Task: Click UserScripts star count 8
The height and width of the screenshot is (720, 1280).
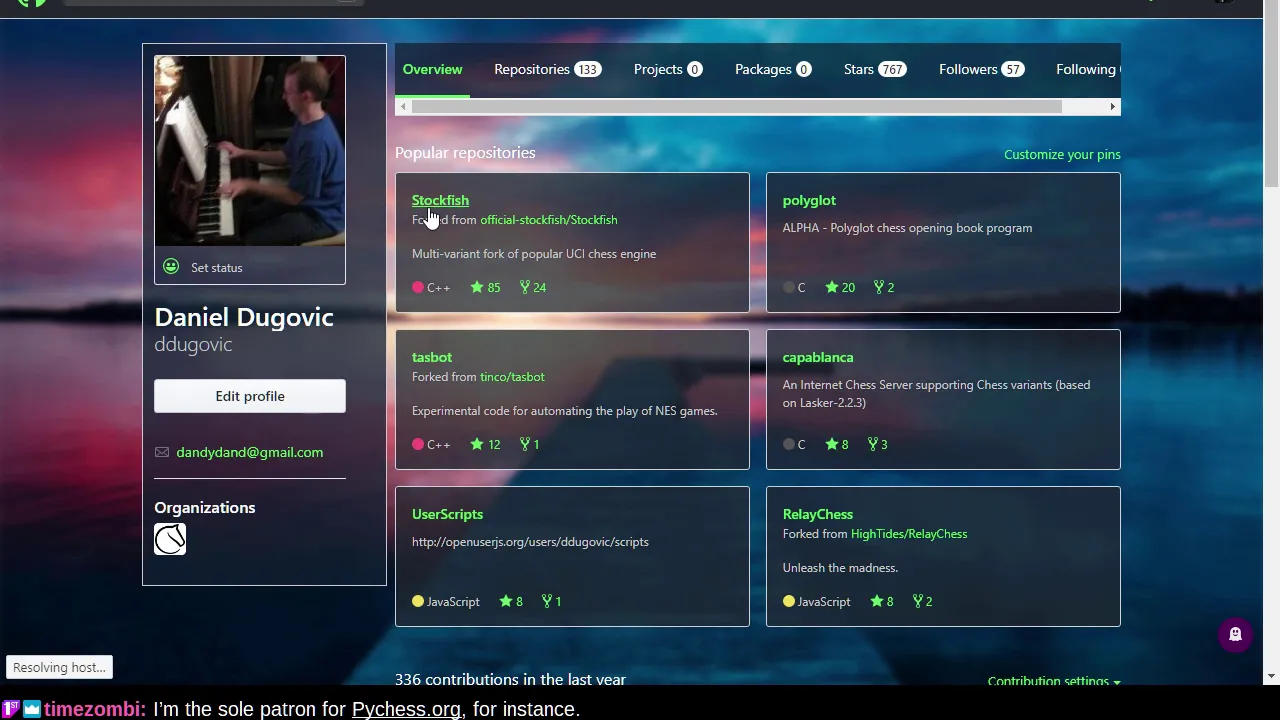Action: click(x=511, y=601)
